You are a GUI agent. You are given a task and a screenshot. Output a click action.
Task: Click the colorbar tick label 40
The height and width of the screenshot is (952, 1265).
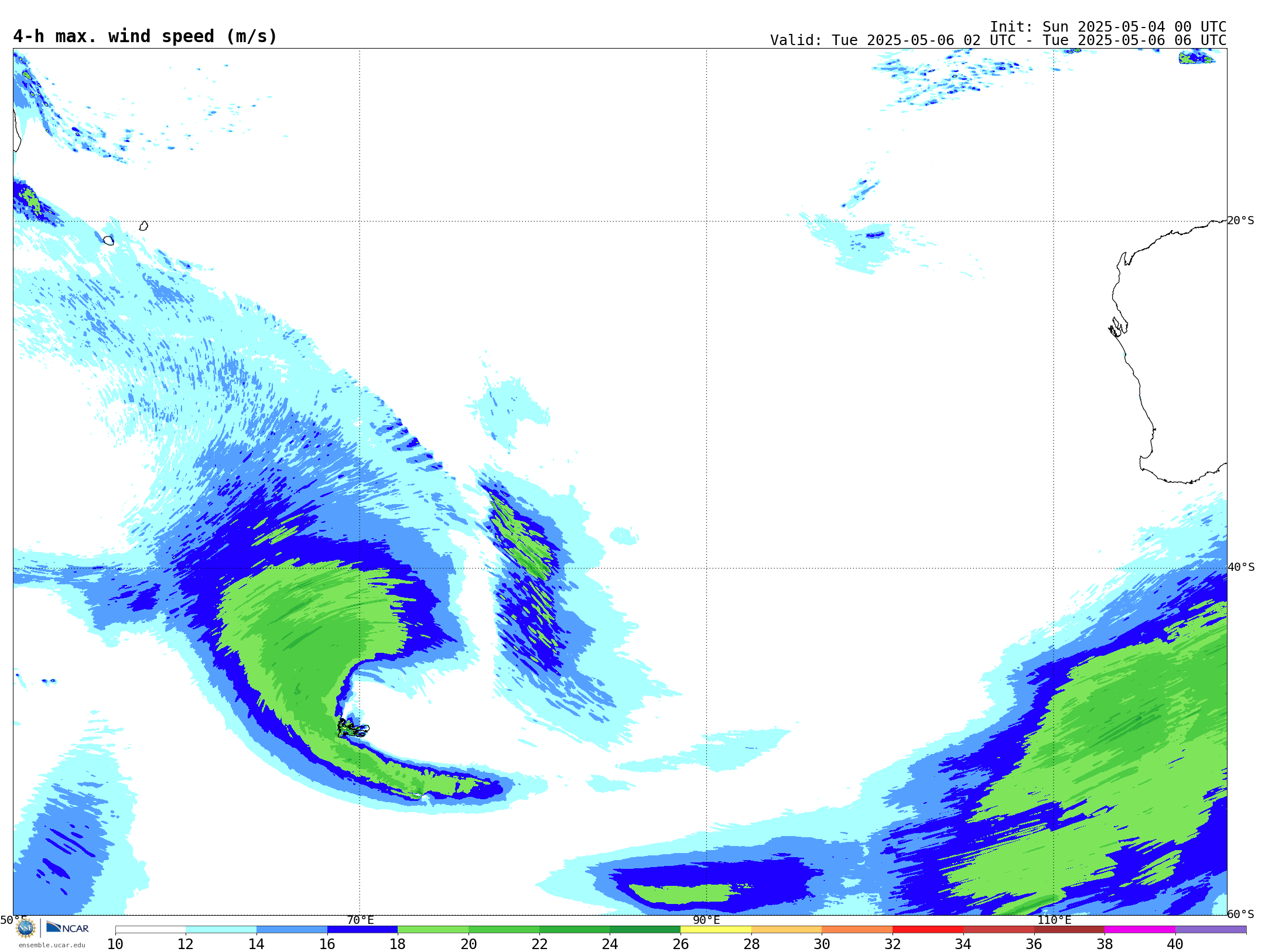point(1175,944)
